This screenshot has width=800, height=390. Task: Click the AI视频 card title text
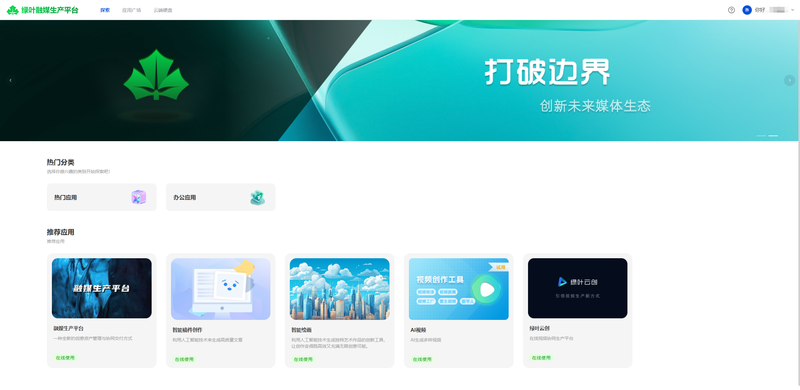pyautogui.click(x=418, y=330)
